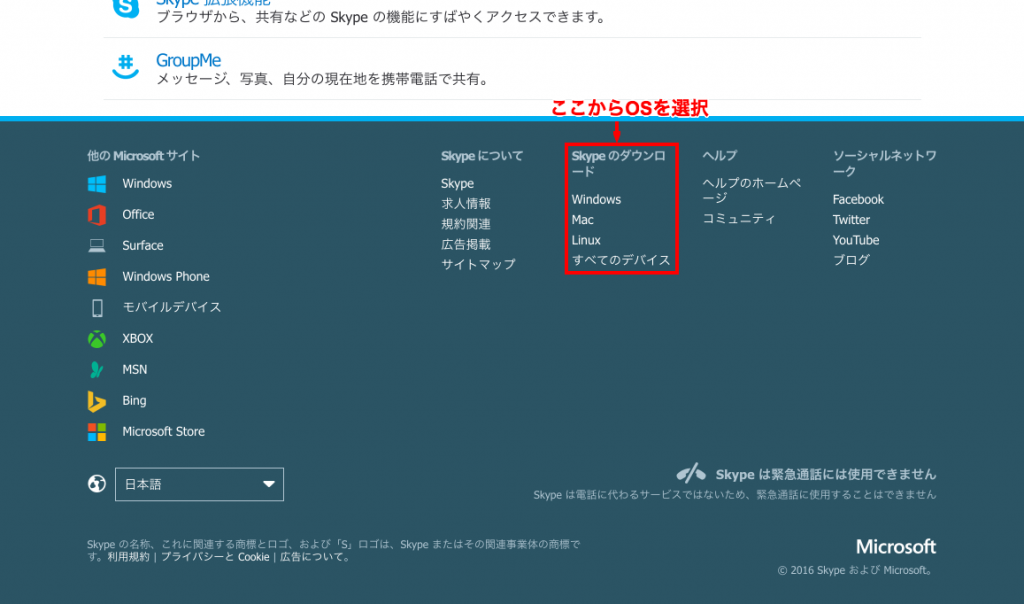The height and width of the screenshot is (604, 1024).
Task: Click the © 2016 Skype copyright text
Action: pyautogui.click(x=857, y=570)
